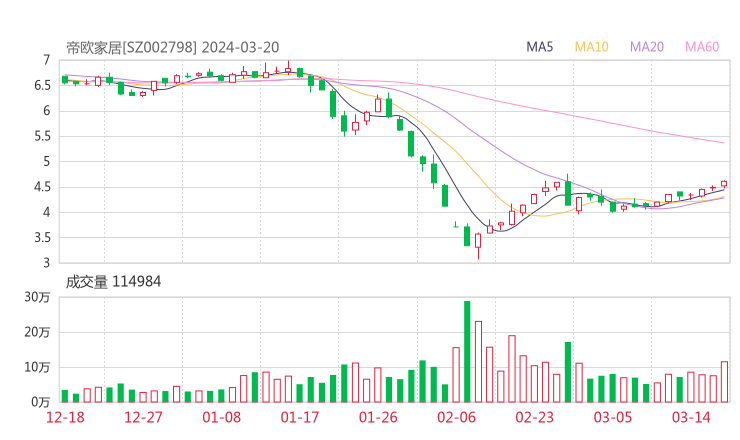Click the MA5 legend label

pos(539,47)
